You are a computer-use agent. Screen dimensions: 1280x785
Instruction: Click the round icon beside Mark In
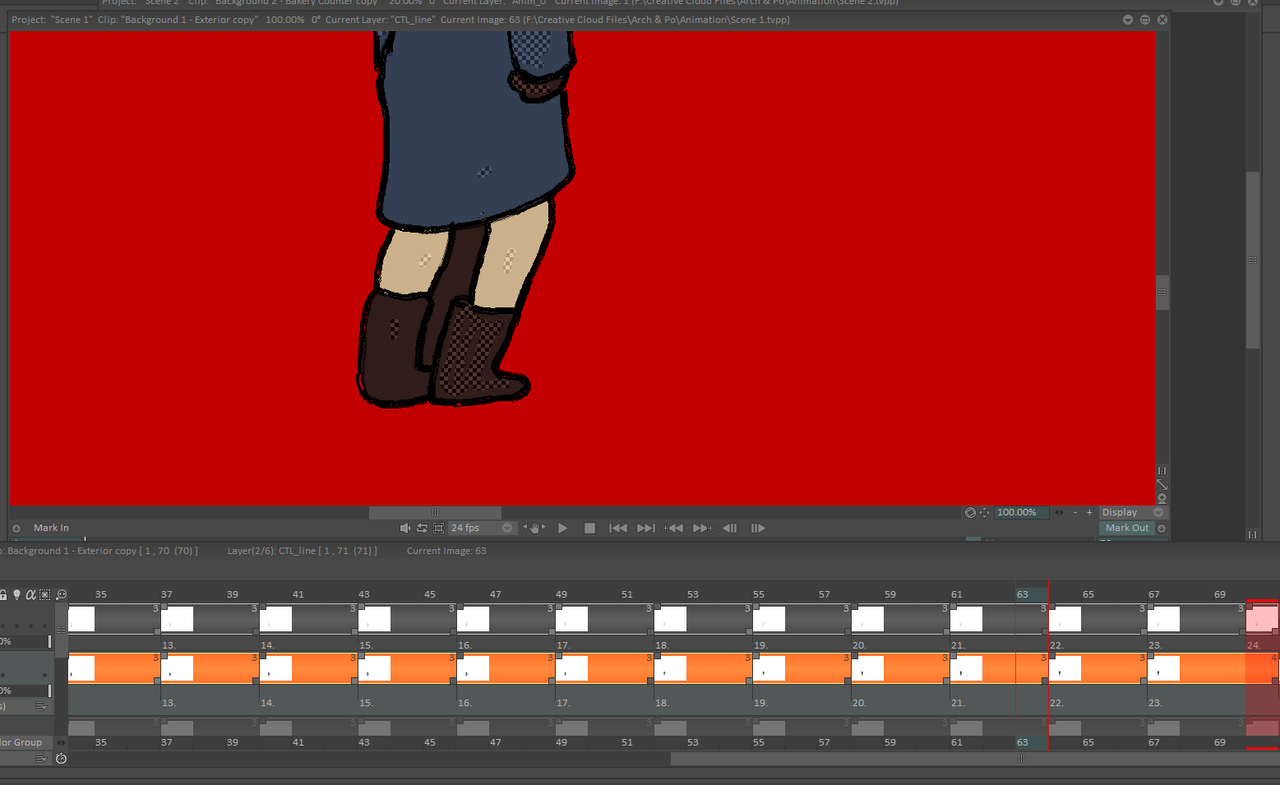(x=16, y=528)
